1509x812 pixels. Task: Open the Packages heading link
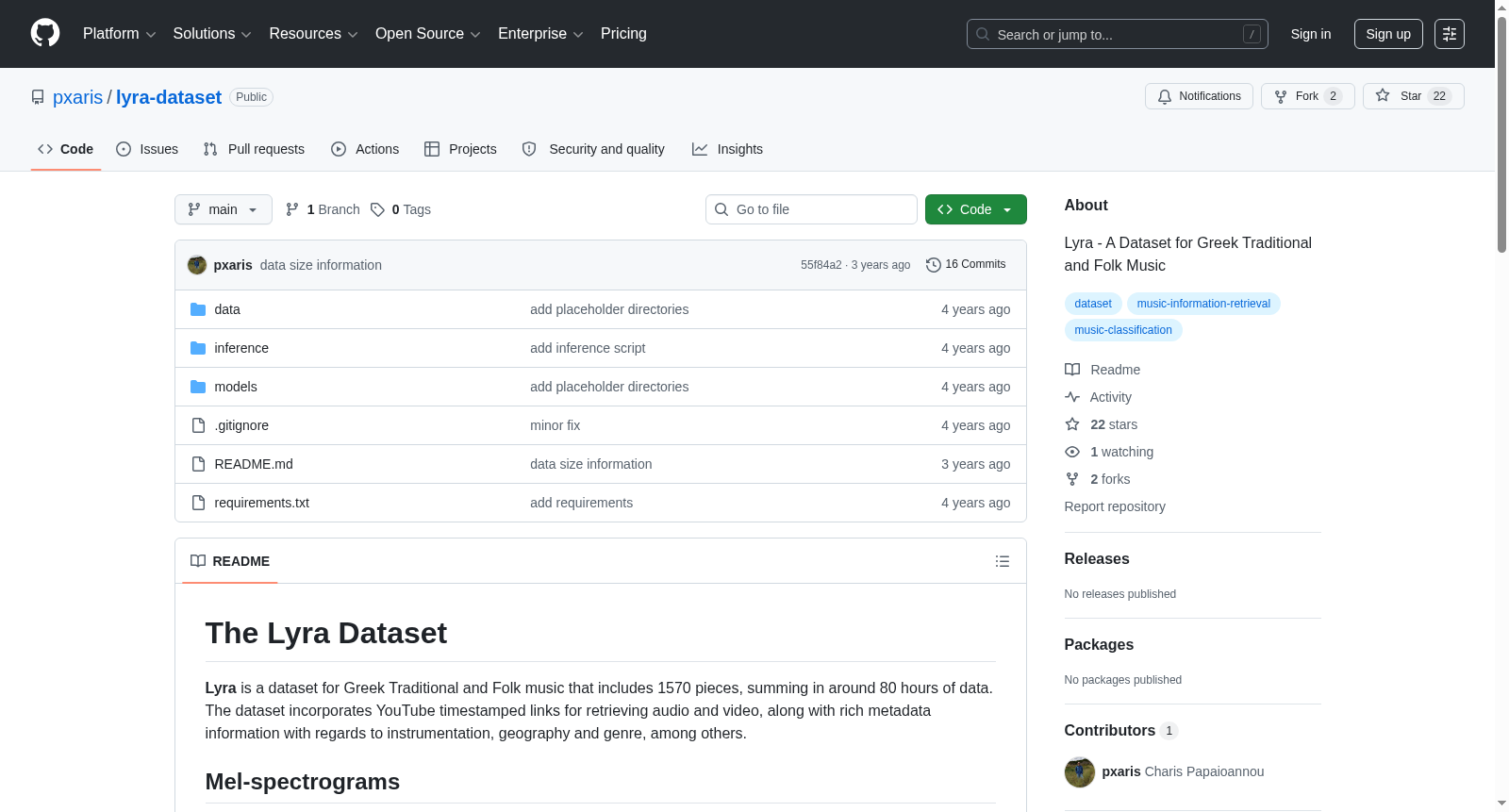(1099, 645)
